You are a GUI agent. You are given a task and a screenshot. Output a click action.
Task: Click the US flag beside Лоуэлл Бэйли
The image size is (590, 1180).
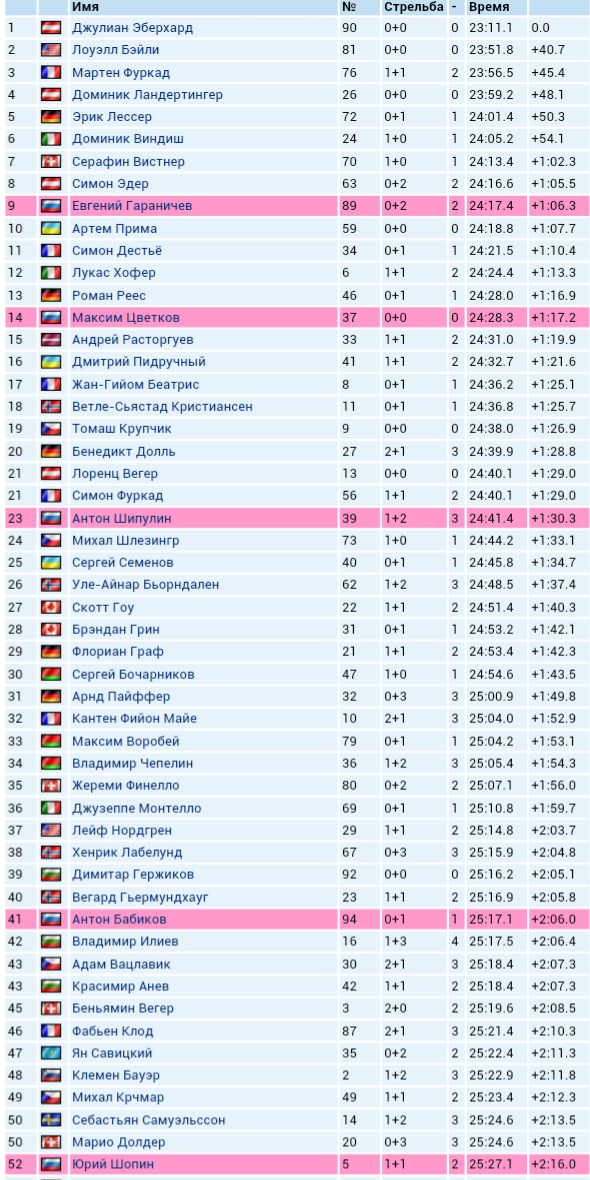pyautogui.click(x=51, y=50)
